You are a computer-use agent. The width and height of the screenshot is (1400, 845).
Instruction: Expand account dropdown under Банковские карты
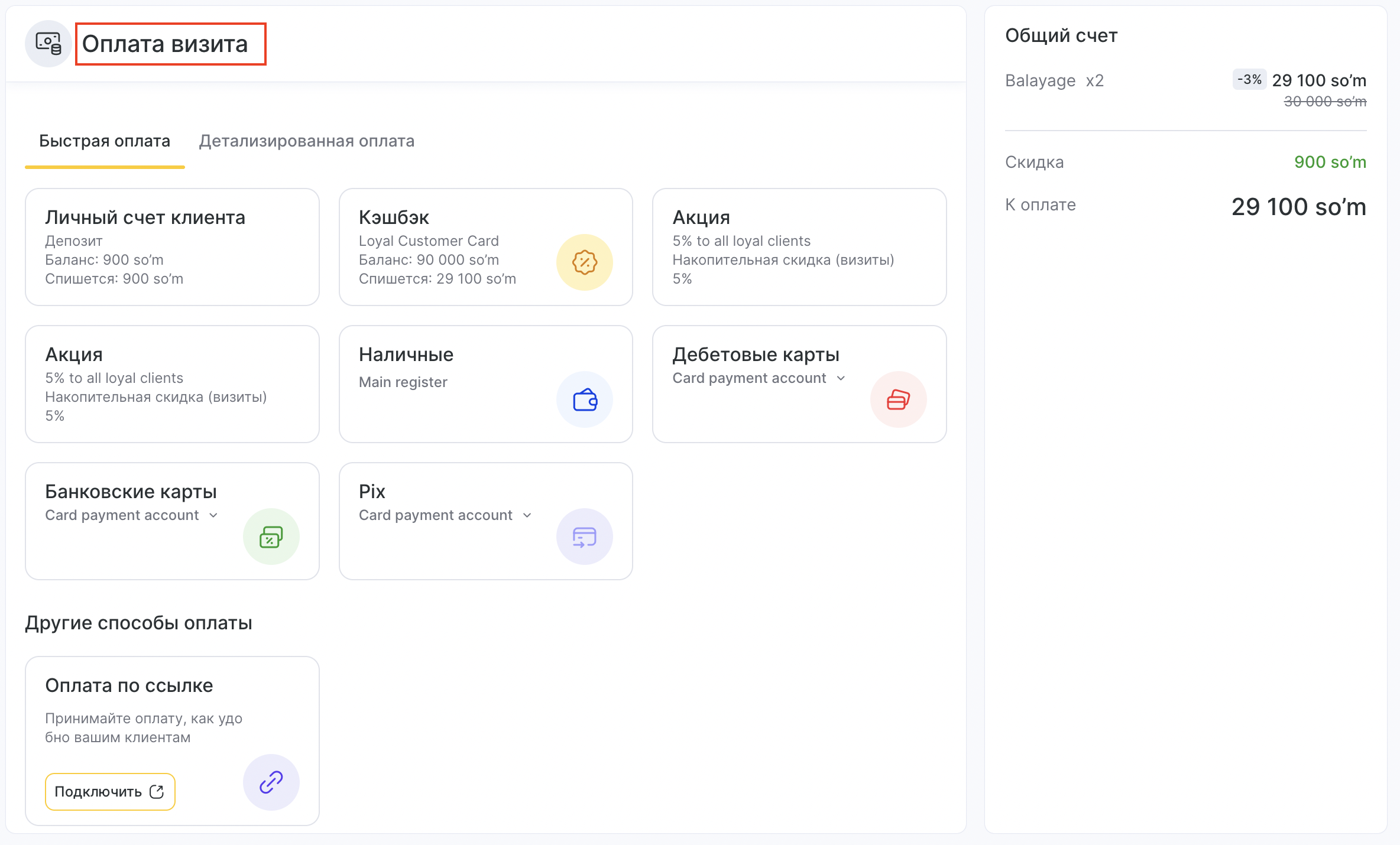(132, 515)
